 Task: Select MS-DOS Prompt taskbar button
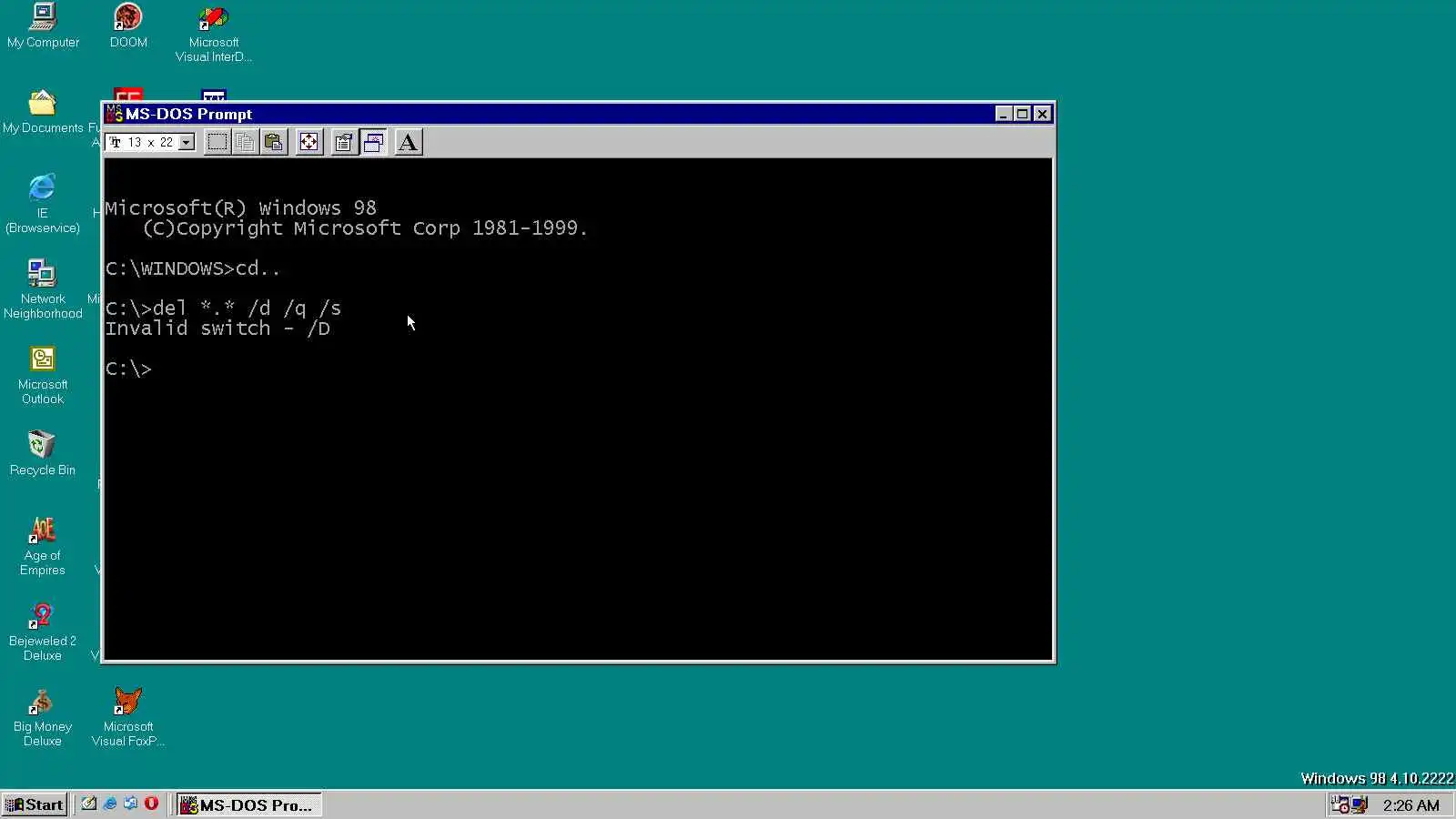tap(248, 804)
